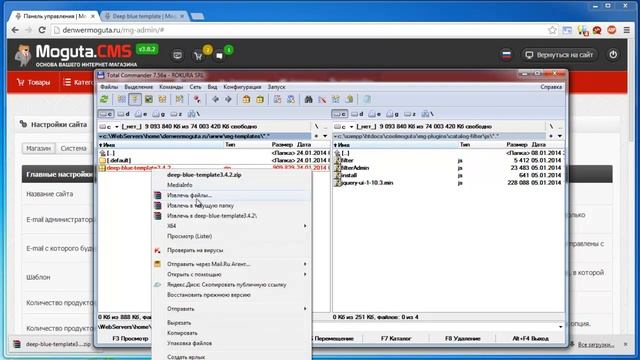Click F8 Удаление function button
Viewport: 640px width, 360px height.
[462, 338]
